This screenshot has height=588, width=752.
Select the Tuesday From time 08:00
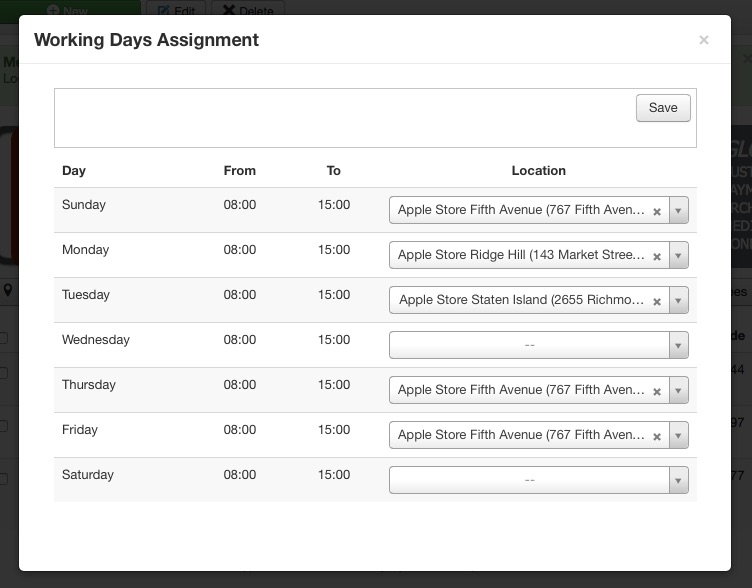point(240,294)
